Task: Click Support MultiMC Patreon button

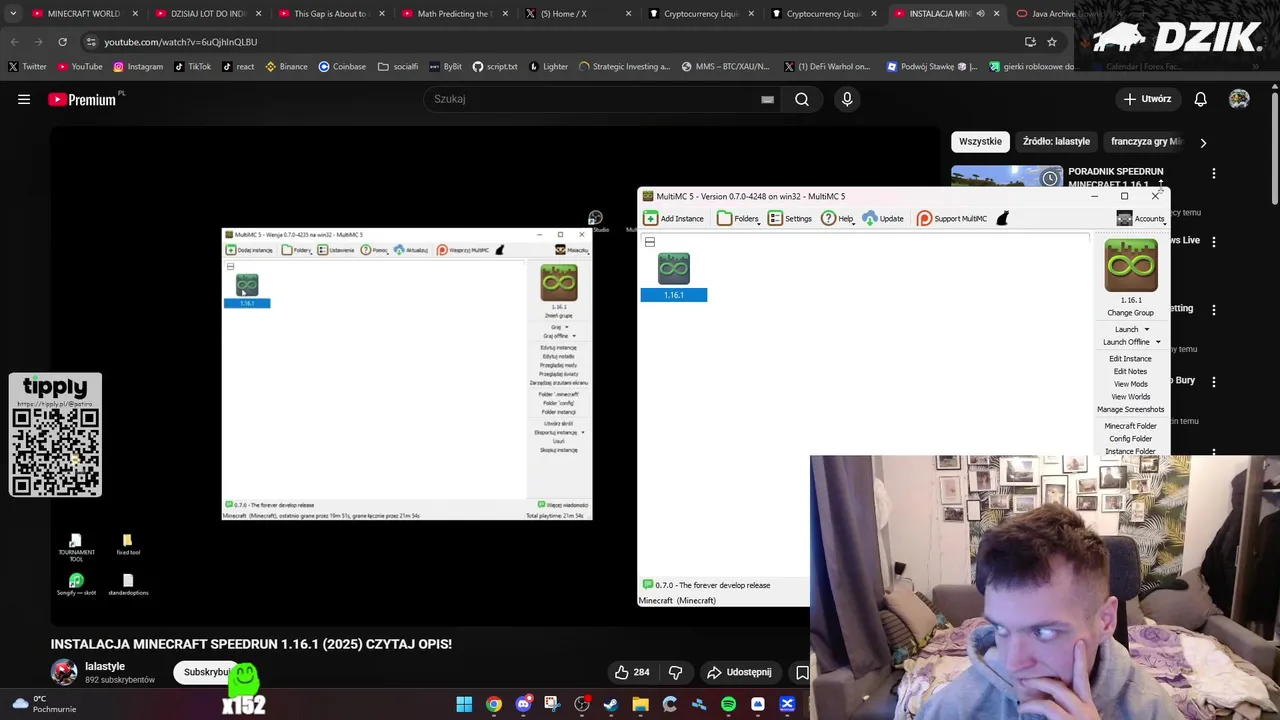Action: tap(952, 218)
